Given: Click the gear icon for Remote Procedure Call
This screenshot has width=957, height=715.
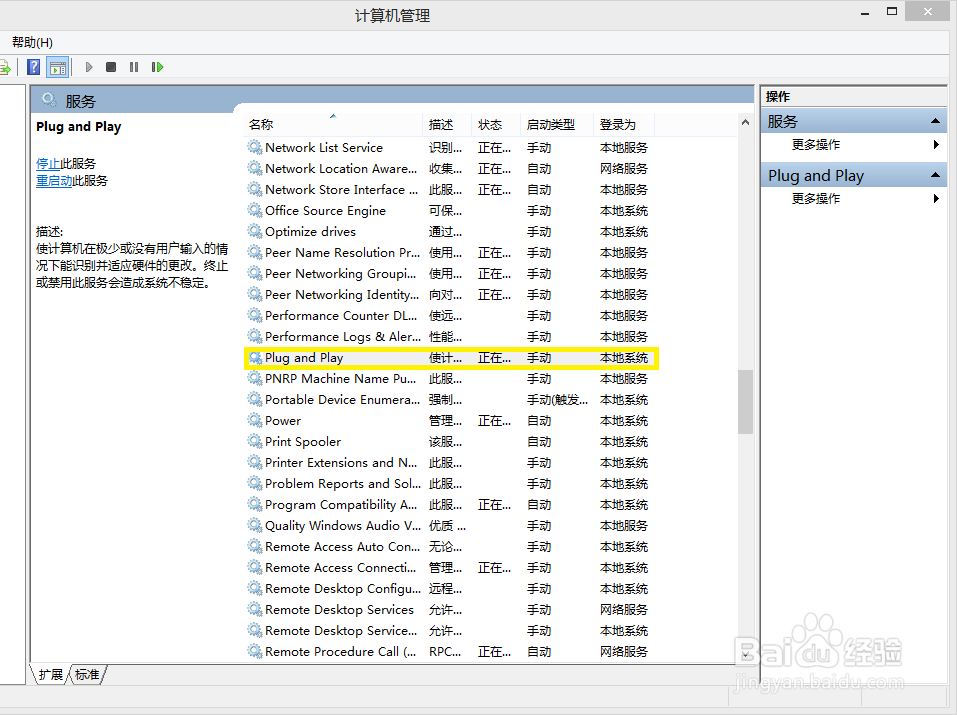Looking at the screenshot, I should click(x=255, y=651).
